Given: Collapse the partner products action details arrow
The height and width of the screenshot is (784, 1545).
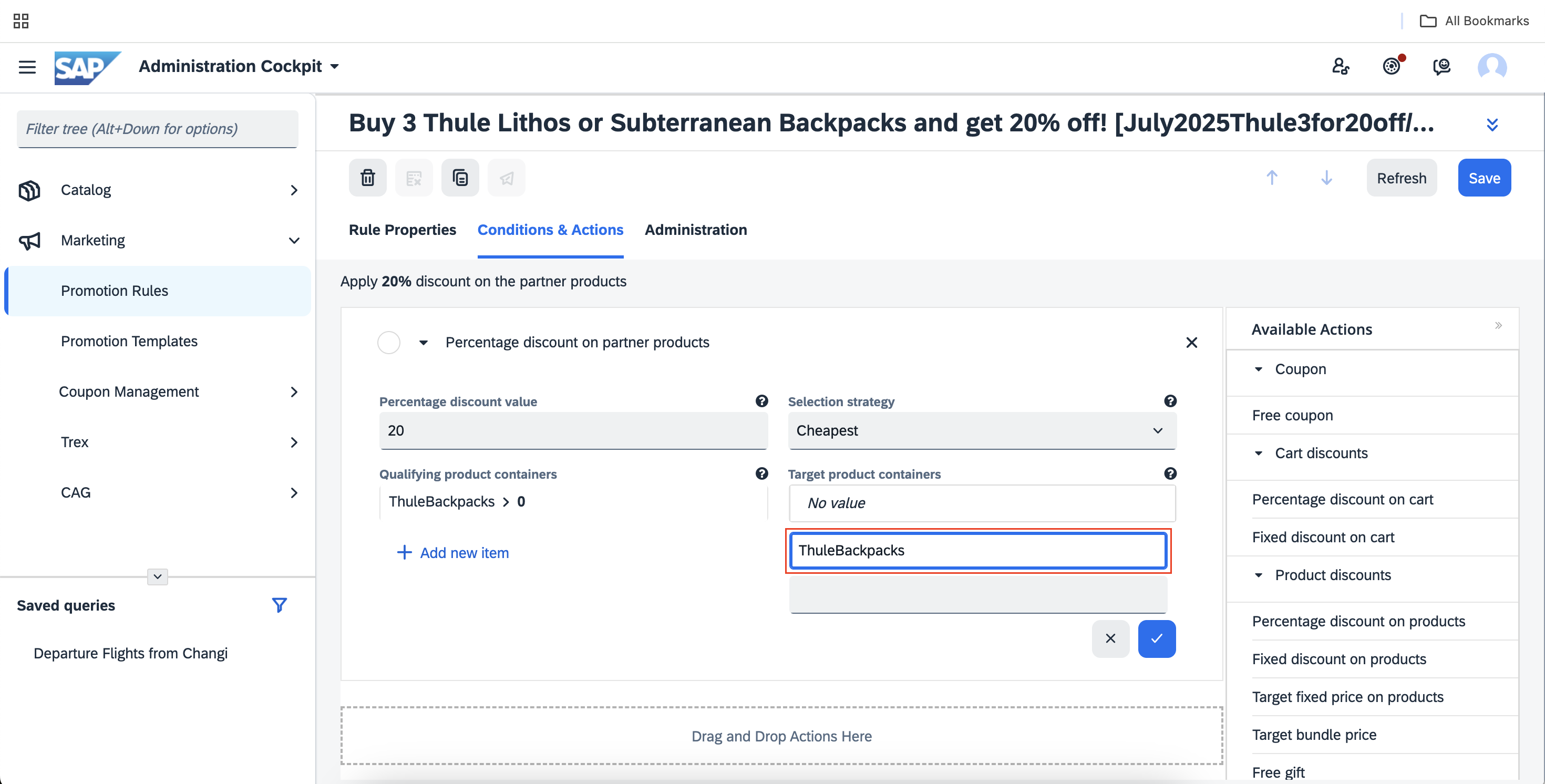Looking at the screenshot, I should click(x=424, y=343).
